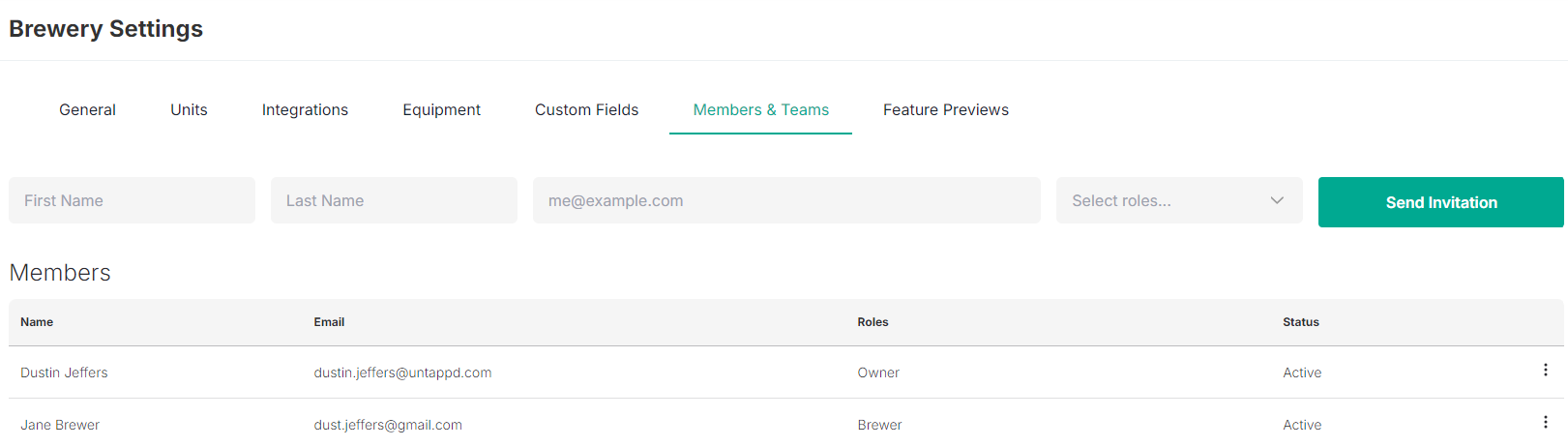Click the Roles column header
This screenshot has height=447, width=1568.
pyautogui.click(x=873, y=322)
